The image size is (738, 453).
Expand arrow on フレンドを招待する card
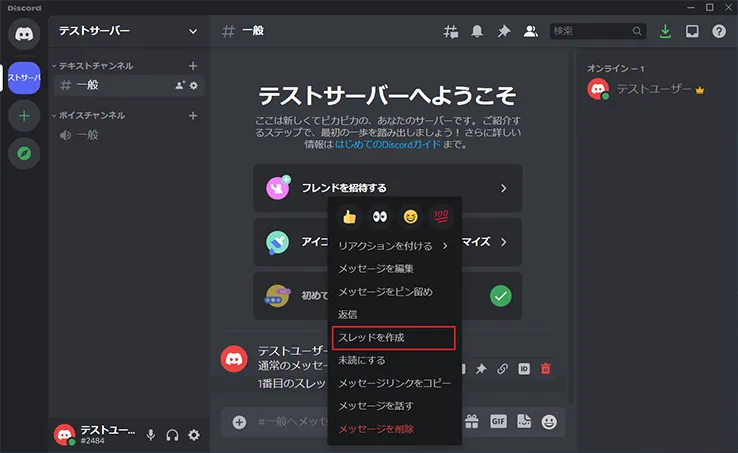[x=504, y=188]
